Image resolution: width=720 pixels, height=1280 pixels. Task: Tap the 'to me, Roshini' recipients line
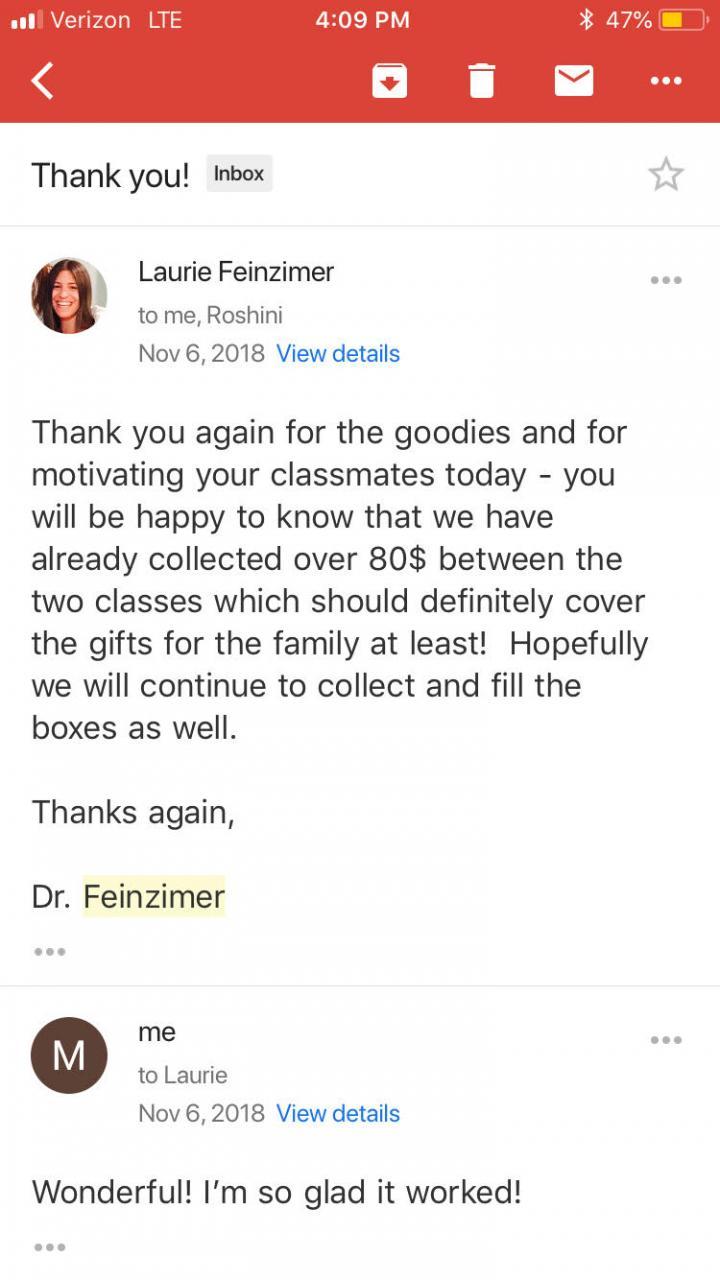coord(210,315)
